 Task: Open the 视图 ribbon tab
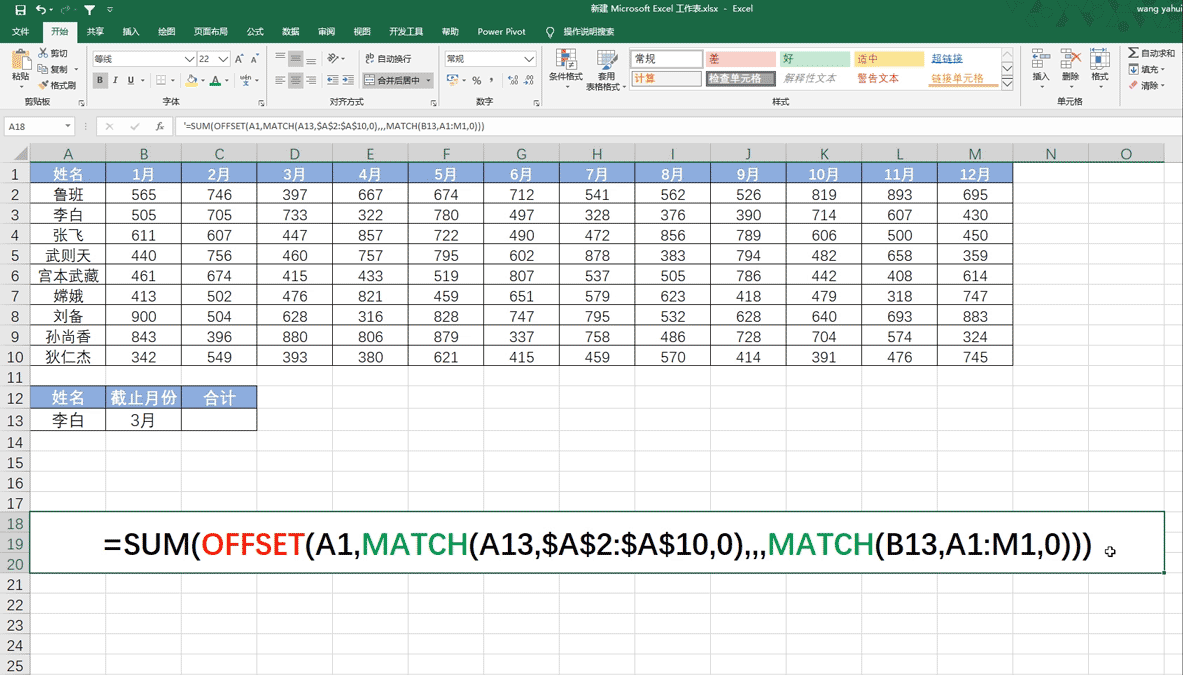[363, 31]
